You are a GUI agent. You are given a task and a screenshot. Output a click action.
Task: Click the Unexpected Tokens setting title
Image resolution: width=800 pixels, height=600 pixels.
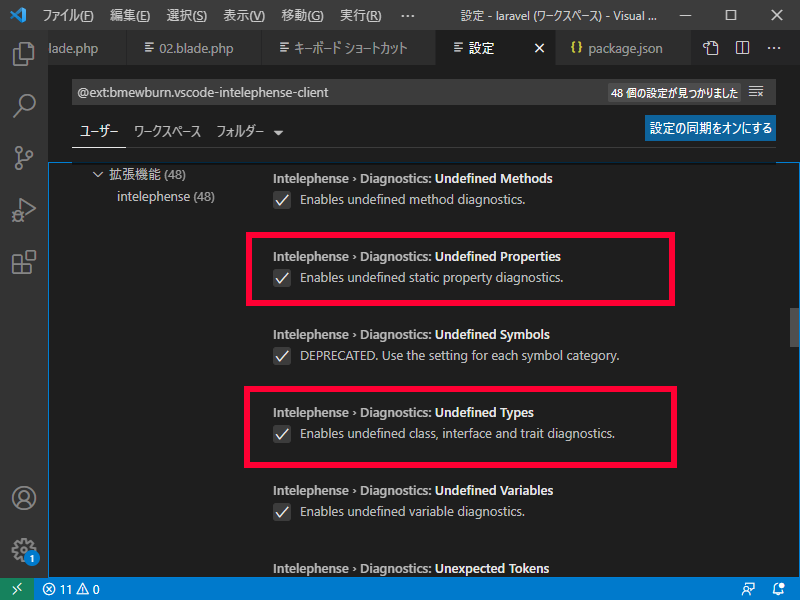(411, 568)
